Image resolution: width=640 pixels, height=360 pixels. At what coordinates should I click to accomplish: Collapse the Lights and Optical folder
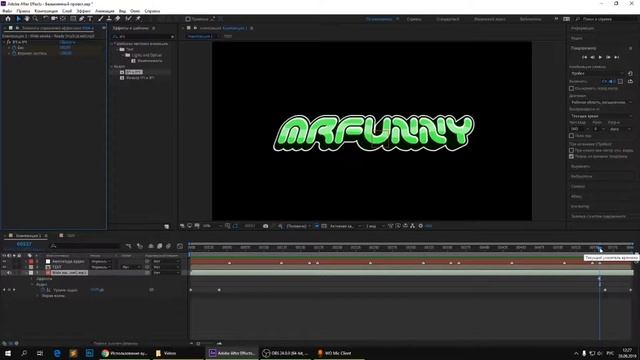[x=122, y=55]
